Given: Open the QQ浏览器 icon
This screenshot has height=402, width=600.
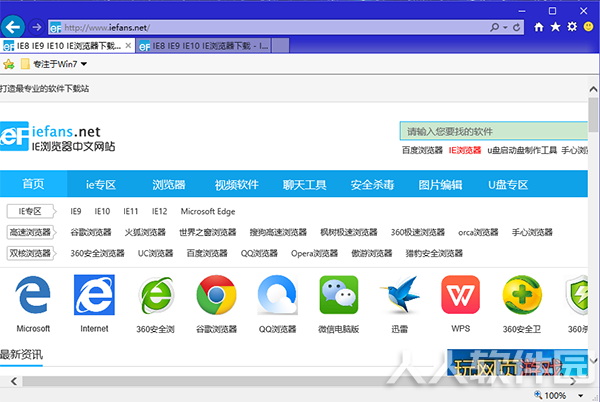Looking at the screenshot, I should point(277,295).
